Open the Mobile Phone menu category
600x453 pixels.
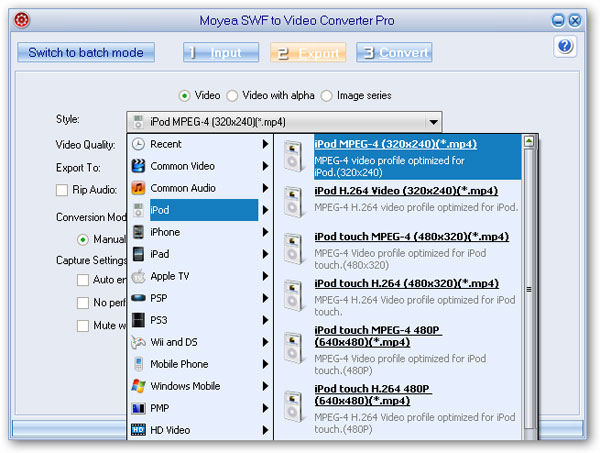pyautogui.click(x=200, y=364)
